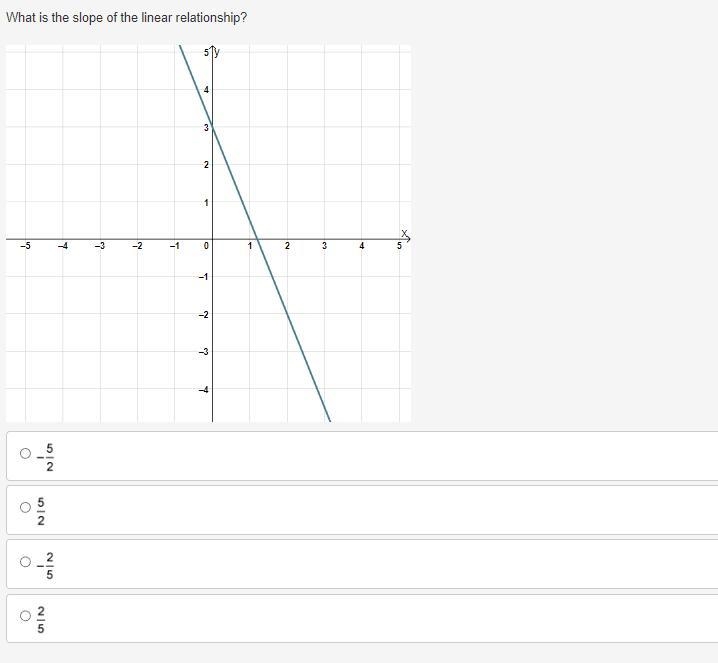Viewport: 718px width, 663px height.
Task: Click the line's y-intercept at 3
Action: point(212,127)
